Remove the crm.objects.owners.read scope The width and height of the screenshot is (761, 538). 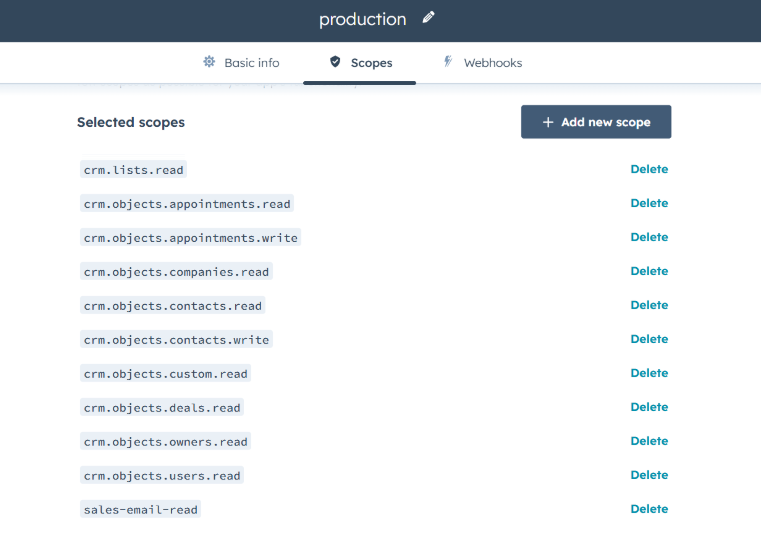pos(648,442)
